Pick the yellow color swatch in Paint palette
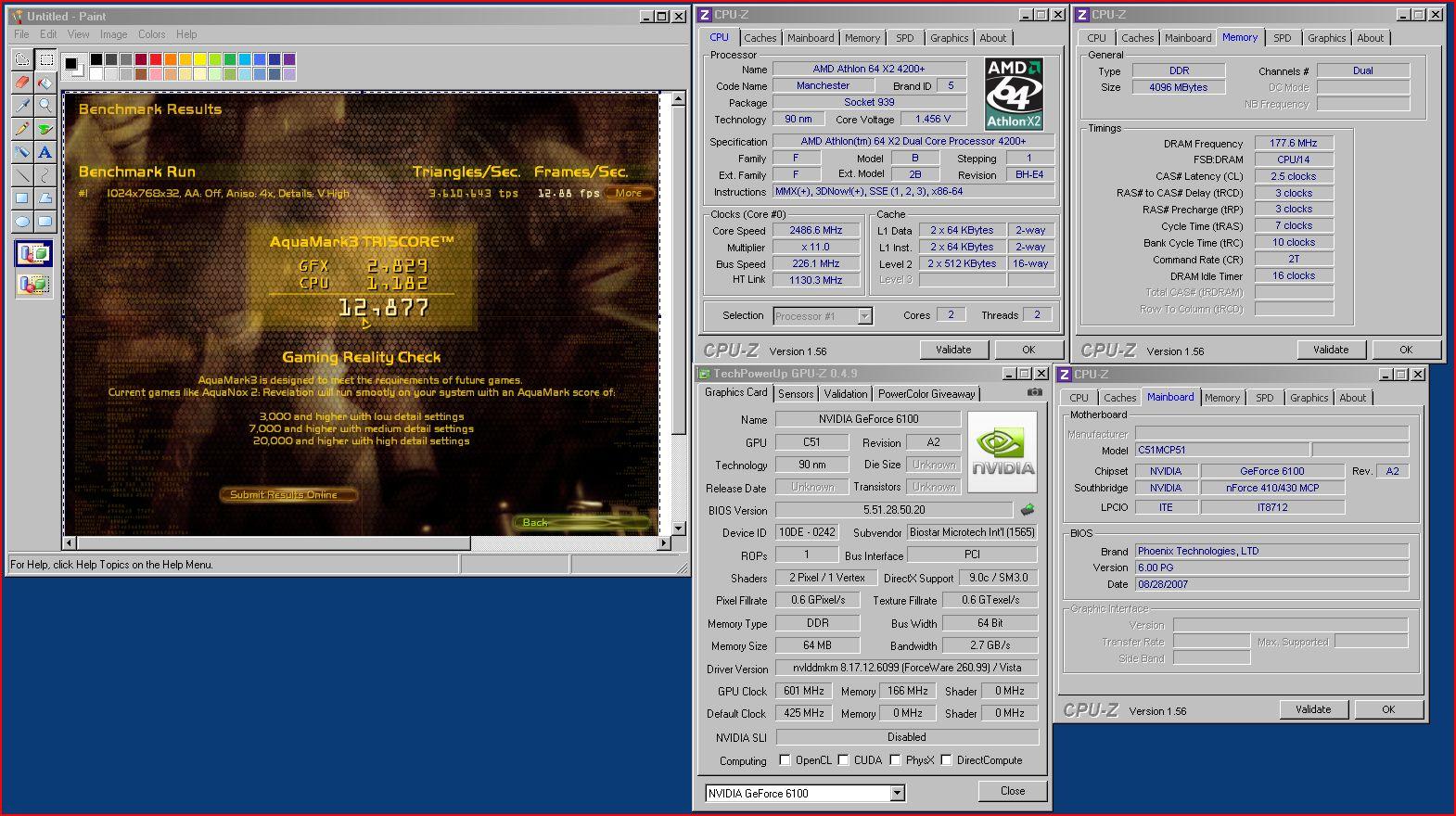The width and height of the screenshot is (1456, 816). click(x=200, y=59)
